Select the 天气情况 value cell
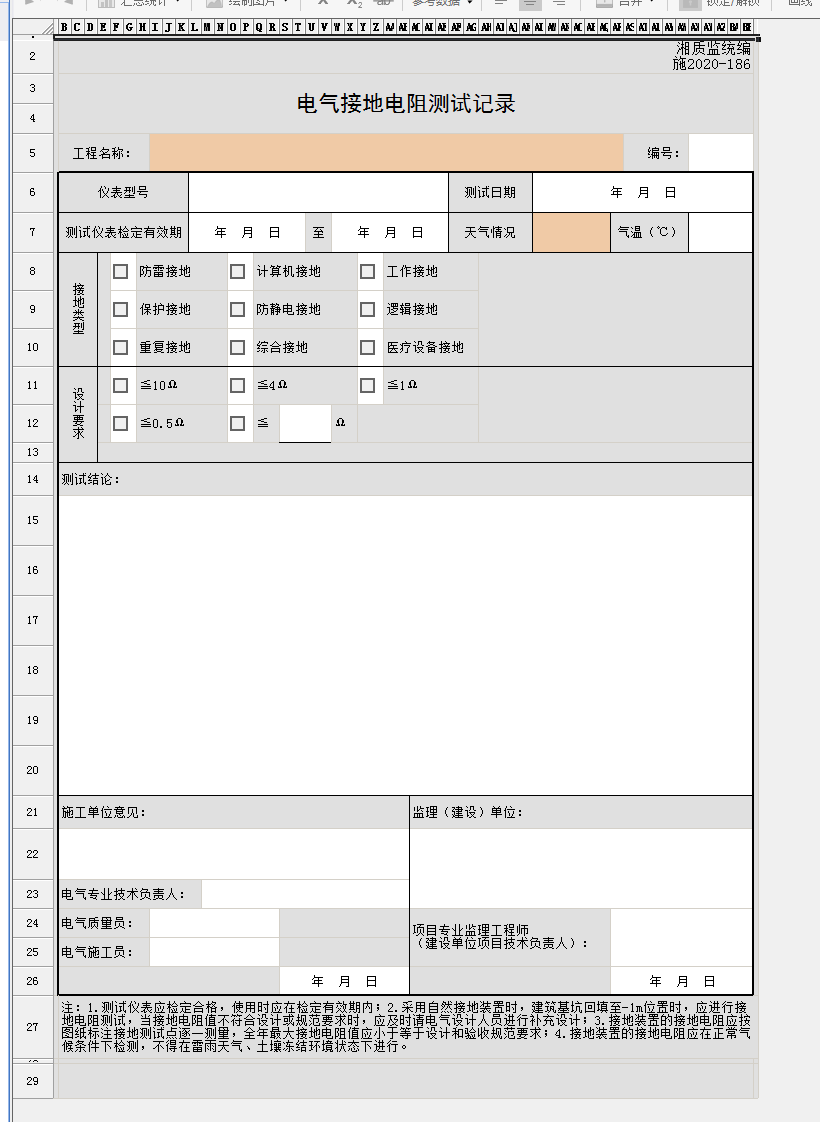This screenshot has width=820, height=1122. click(x=572, y=233)
